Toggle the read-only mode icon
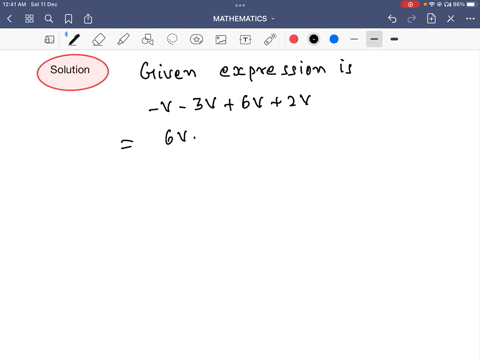Image resolution: width=480 pixels, height=360 pixels. click(49, 40)
